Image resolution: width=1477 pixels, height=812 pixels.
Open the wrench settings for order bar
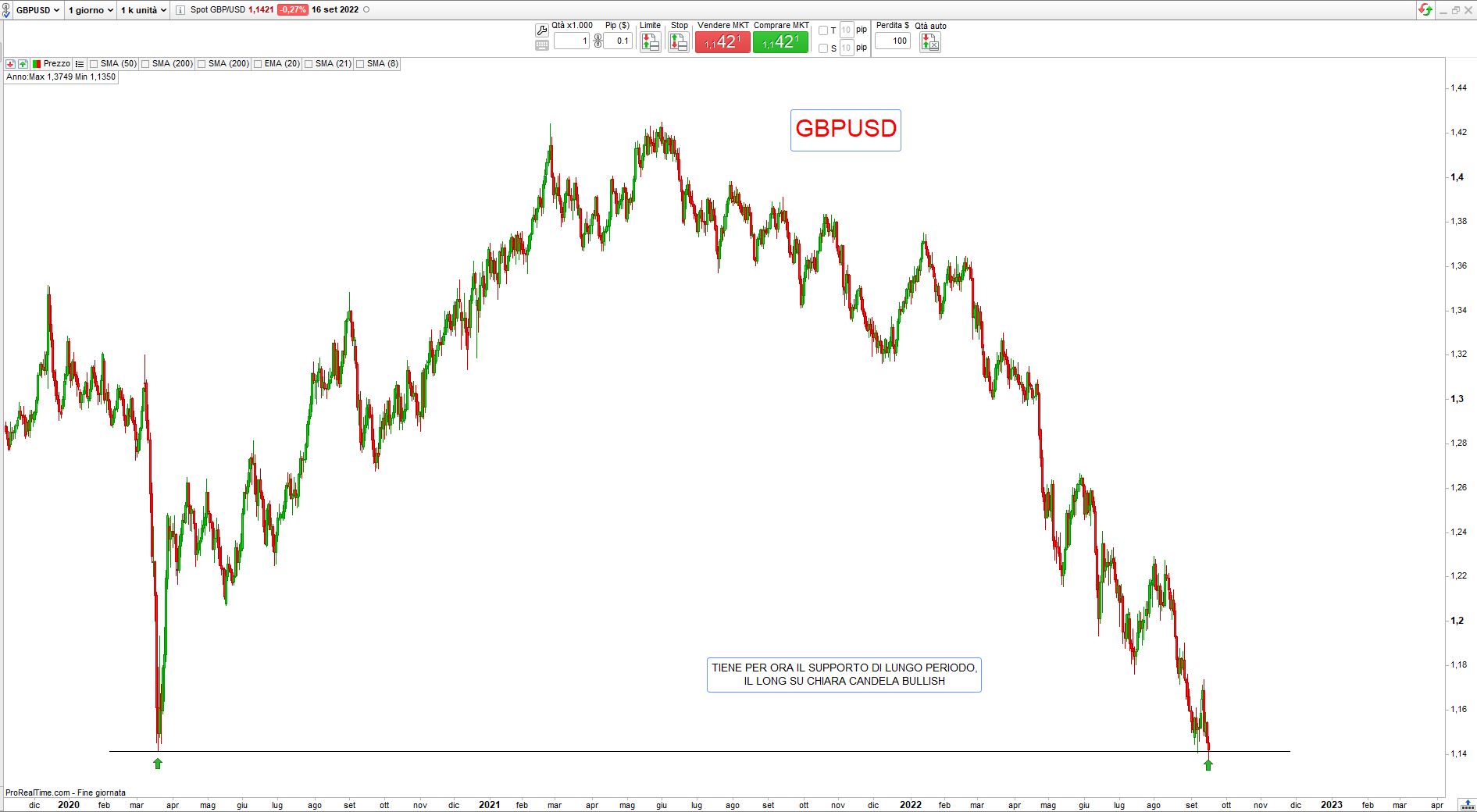tap(541, 30)
